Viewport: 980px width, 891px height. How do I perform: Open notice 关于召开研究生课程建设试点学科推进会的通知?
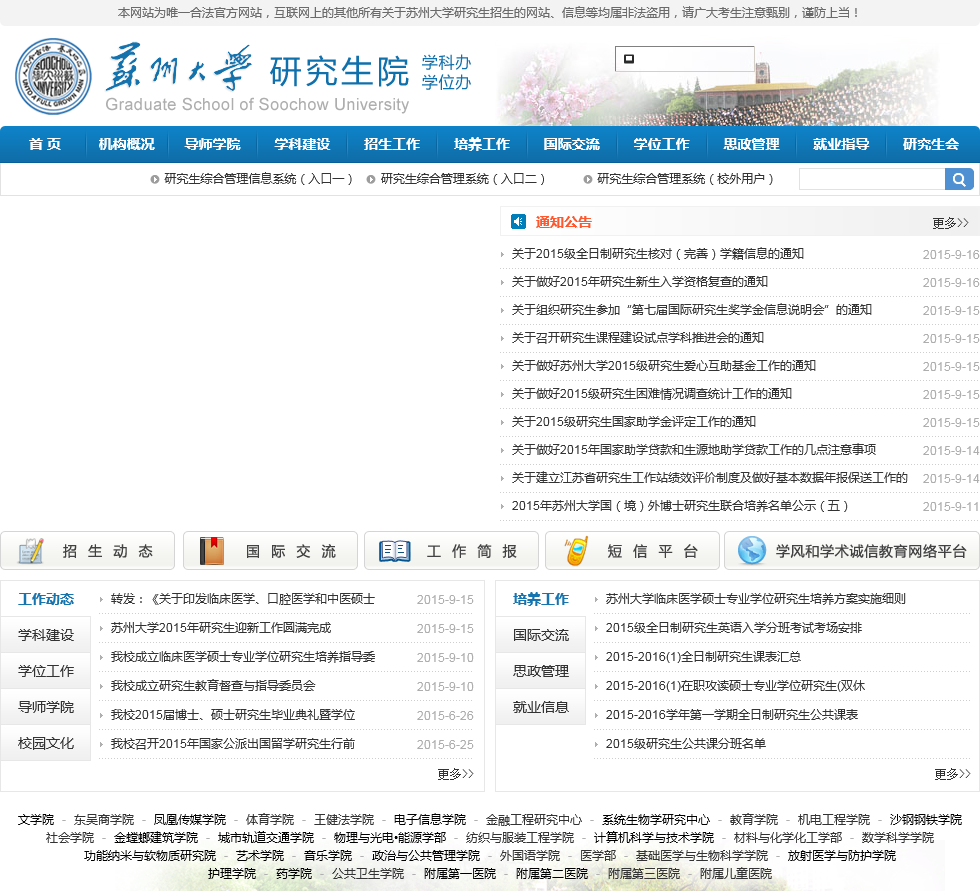[638, 338]
